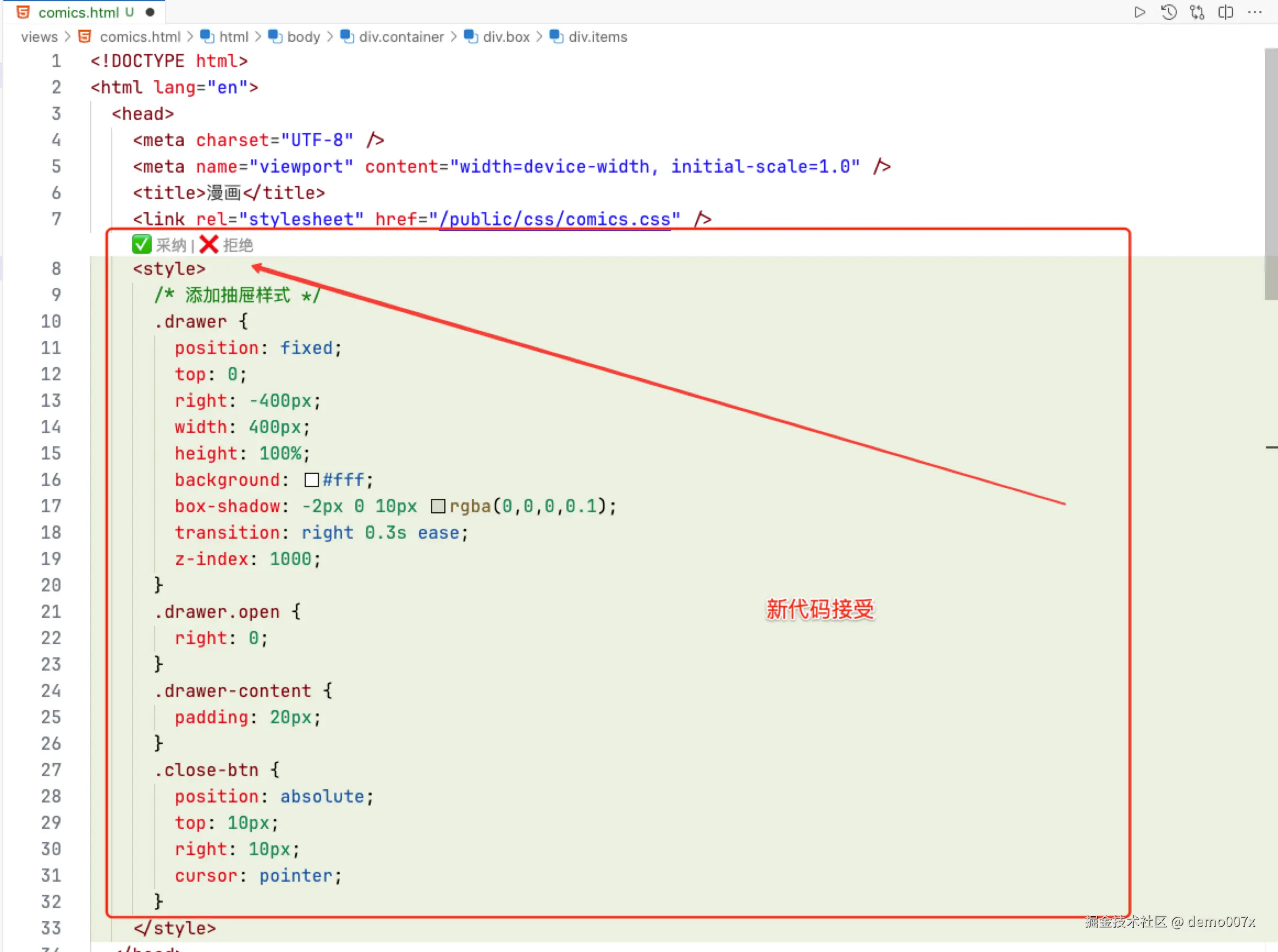Click the open changes compare icon
1278x952 pixels.
point(1197,12)
